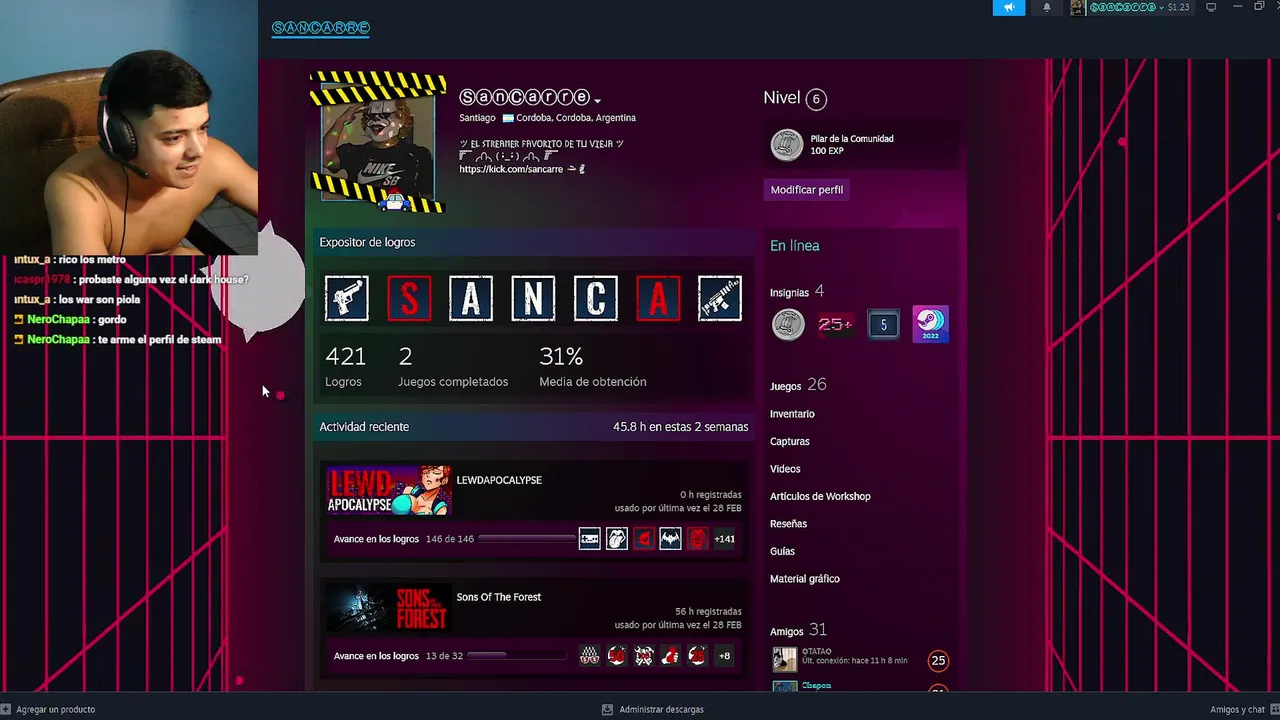Click the LEWDAPOCALYPSE game title

click(x=499, y=480)
